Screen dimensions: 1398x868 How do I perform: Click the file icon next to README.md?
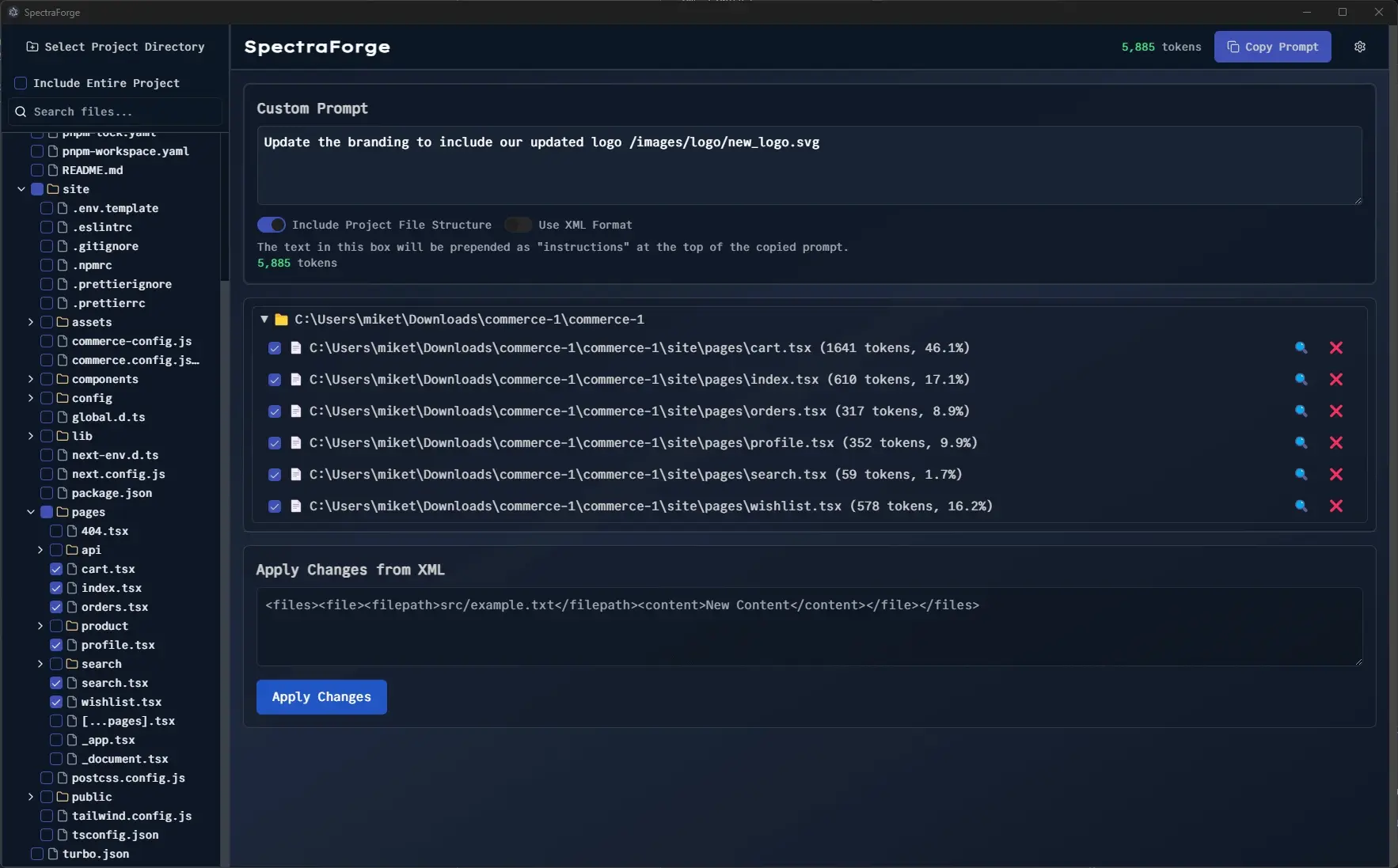coord(53,170)
